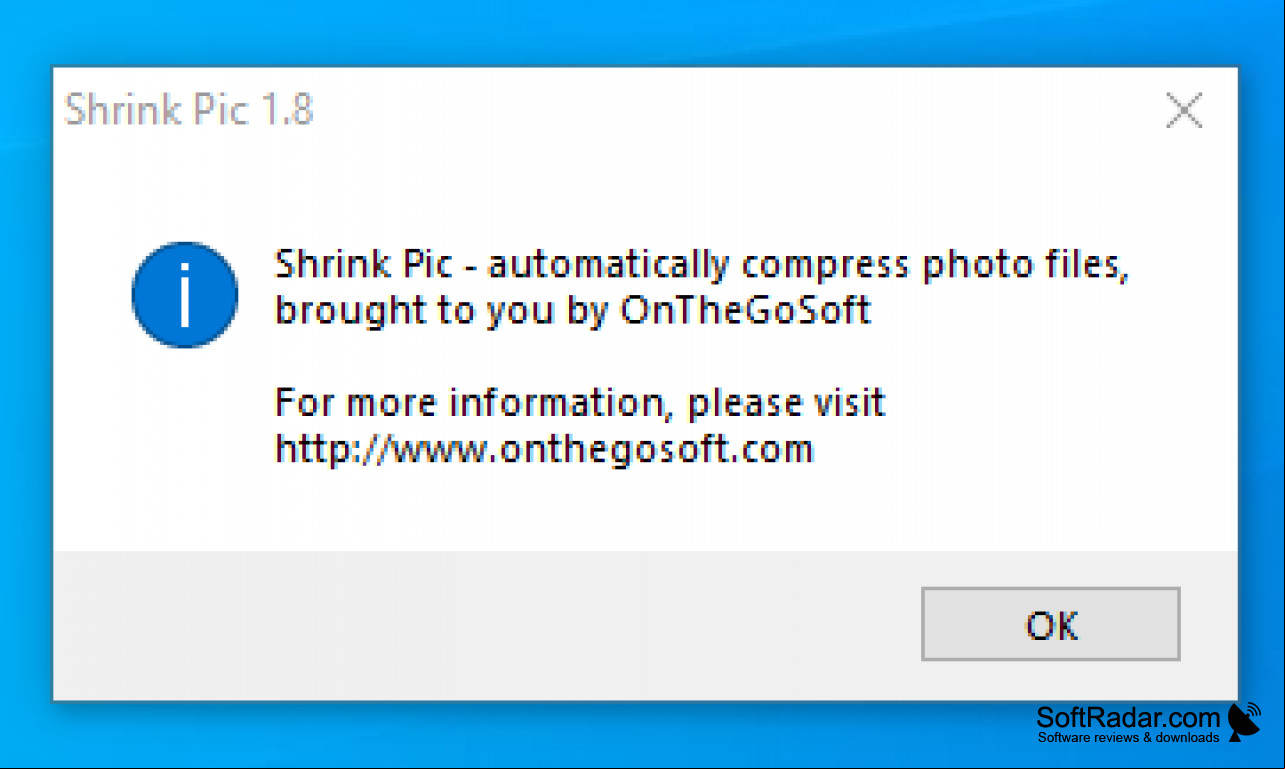1285x769 pixels.
Task: Click the 'automatically compress photo files' line
Action: point(703,266)
